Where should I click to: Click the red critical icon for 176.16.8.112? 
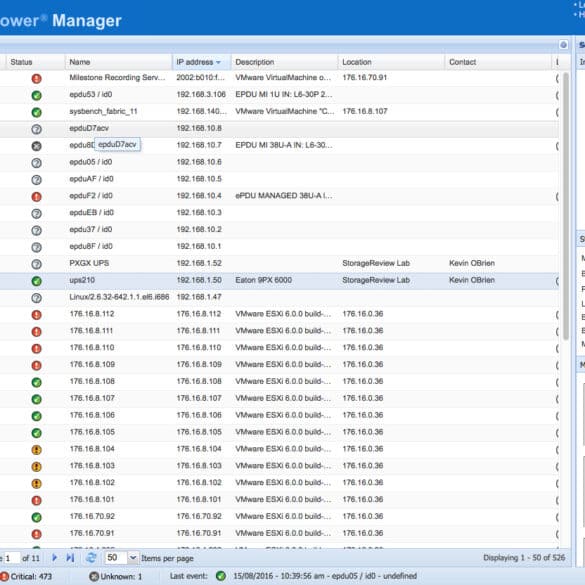37,315
